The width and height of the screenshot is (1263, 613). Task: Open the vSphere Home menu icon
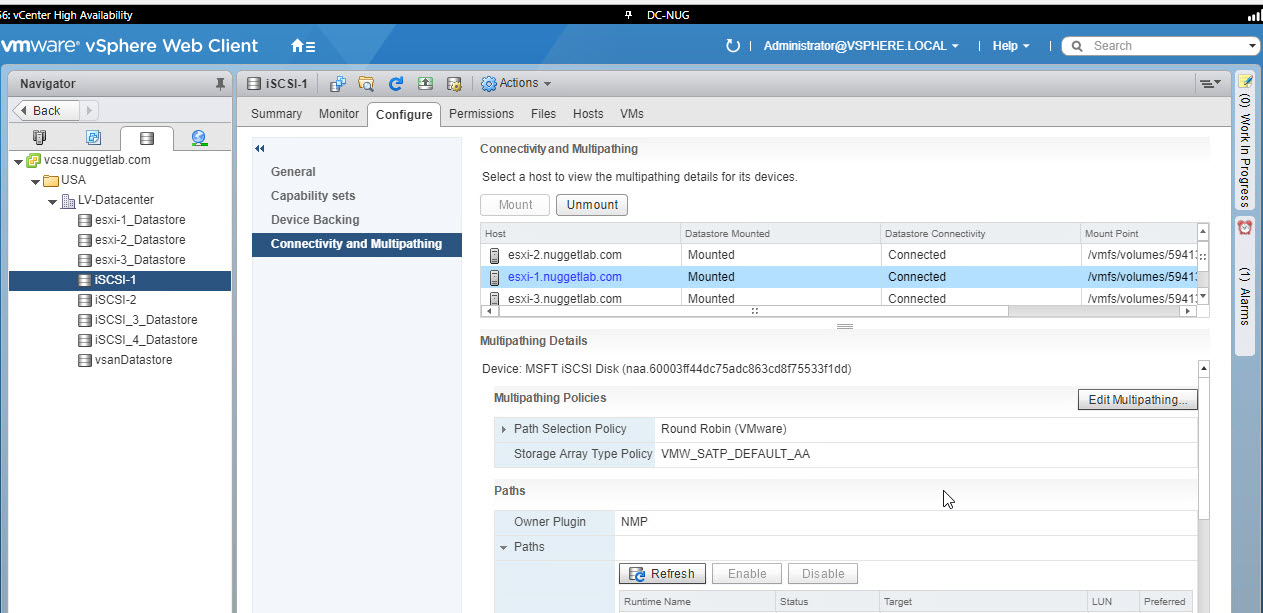[302, 46]
